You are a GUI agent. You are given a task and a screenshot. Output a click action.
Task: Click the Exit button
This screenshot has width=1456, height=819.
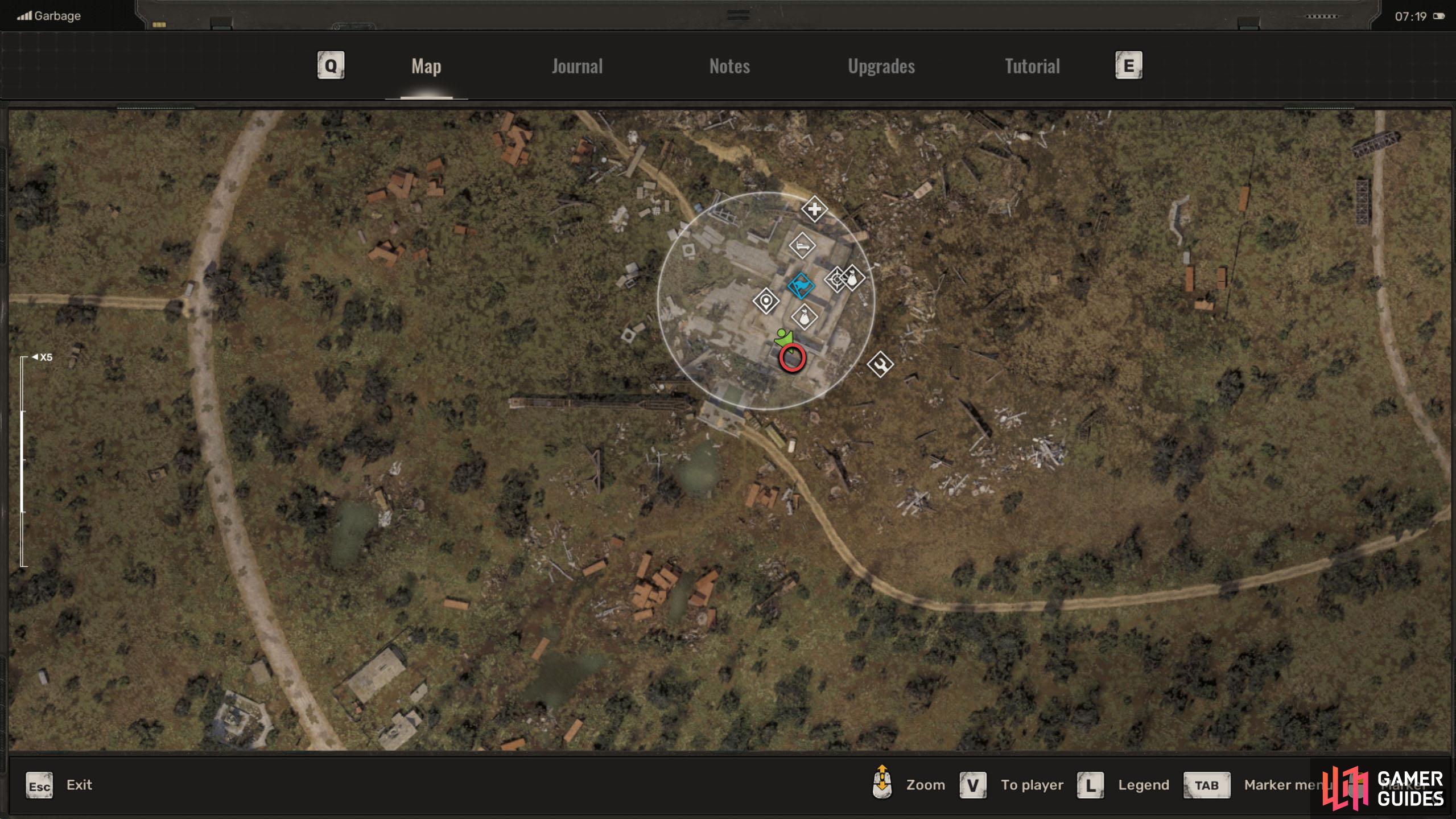[x=79, y=785]
